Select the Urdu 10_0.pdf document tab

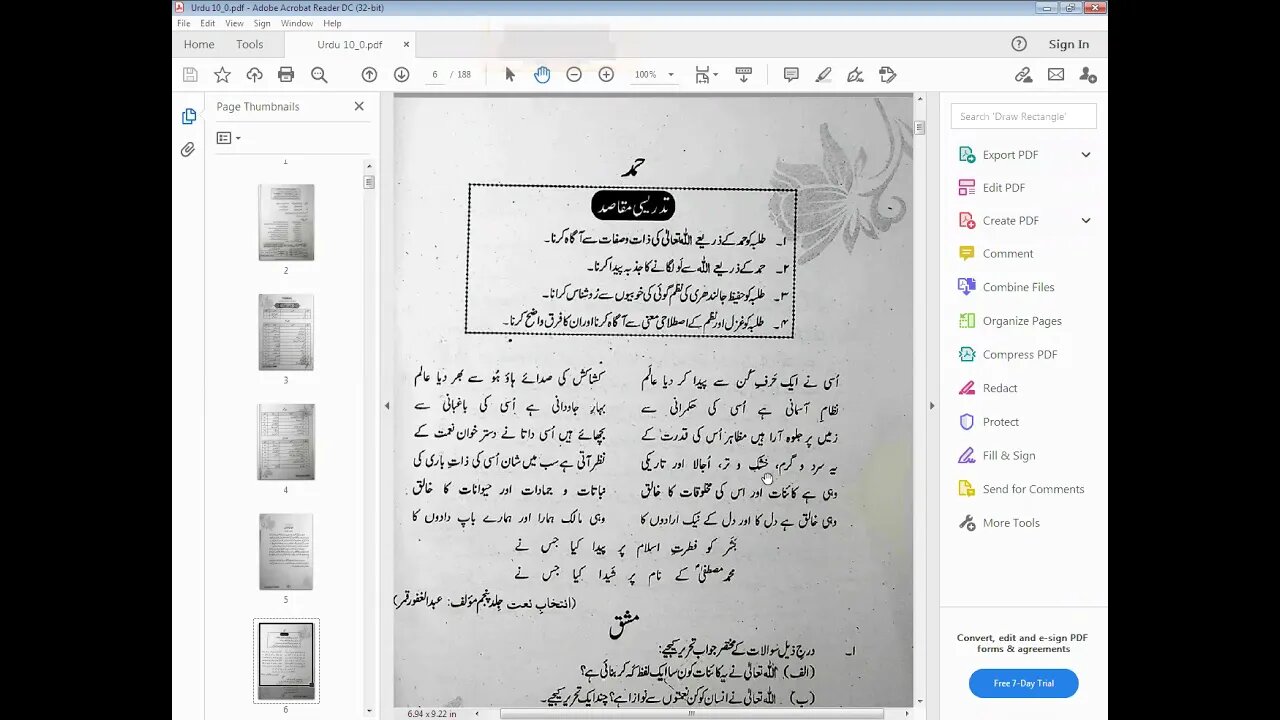pyautogui.click(x=350, y=44)
